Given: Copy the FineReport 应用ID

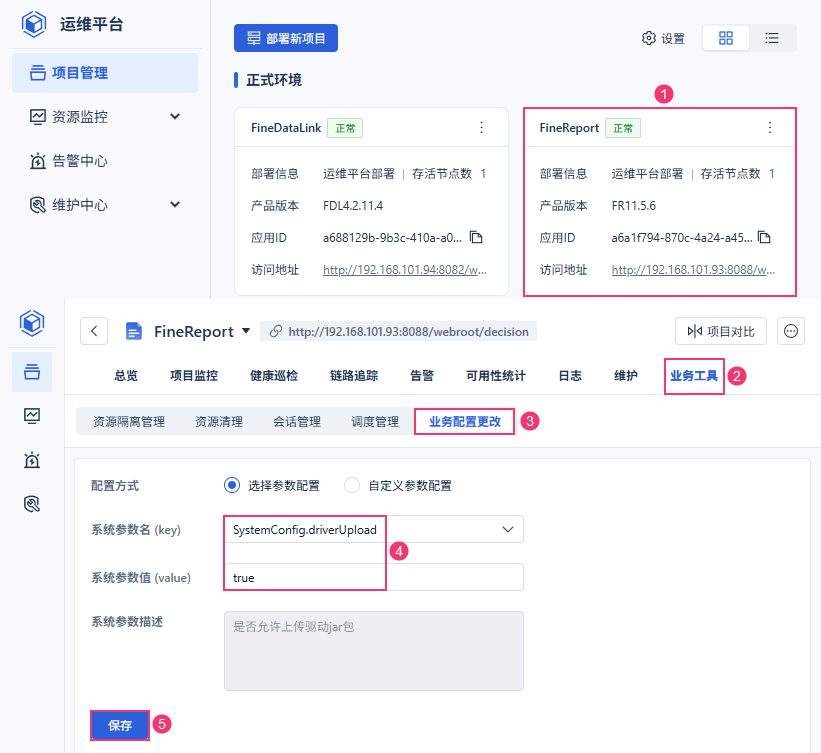Looking at the screenshot, I should click(x=764, y=237).
